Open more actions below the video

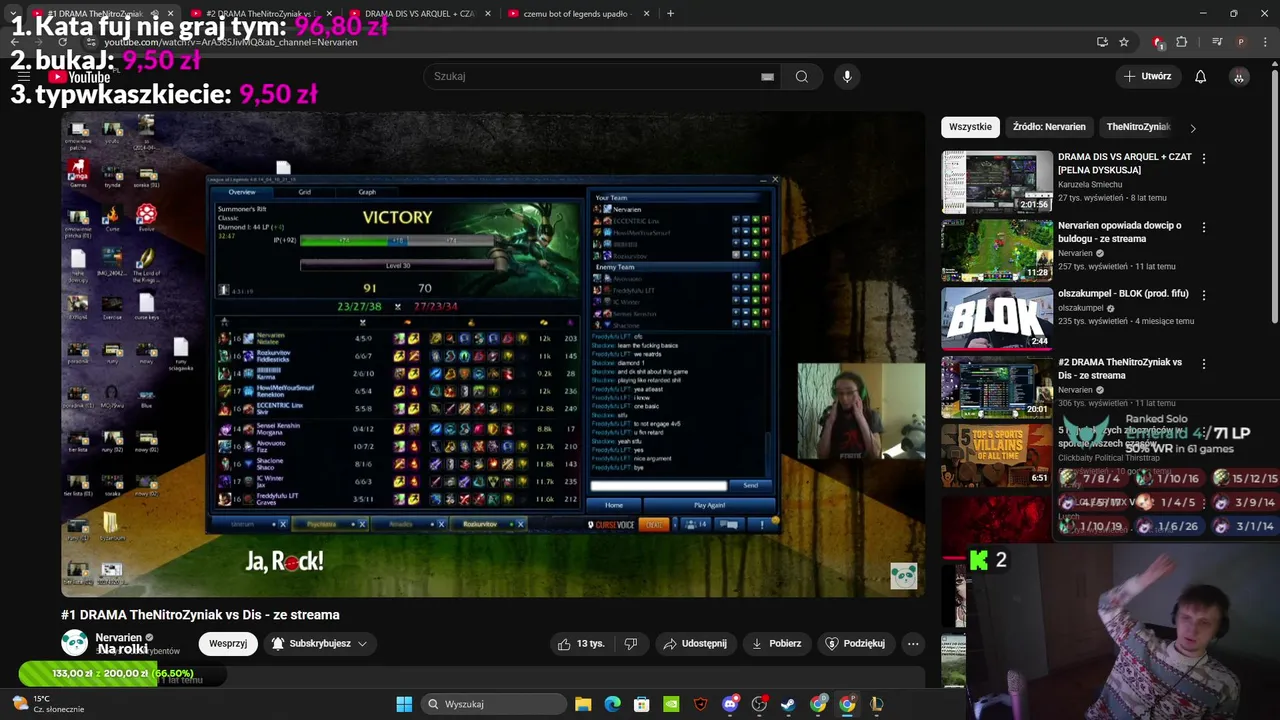point(913,644)
